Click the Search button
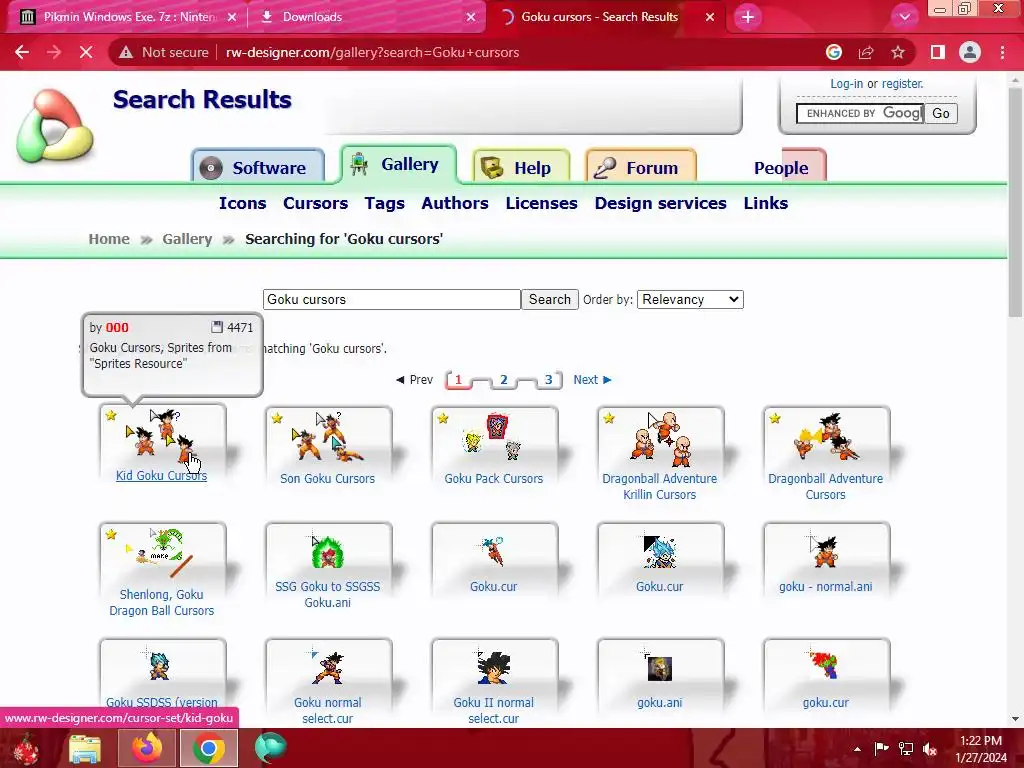Screen dimensions: 1024x768 [x=549, y=299]
